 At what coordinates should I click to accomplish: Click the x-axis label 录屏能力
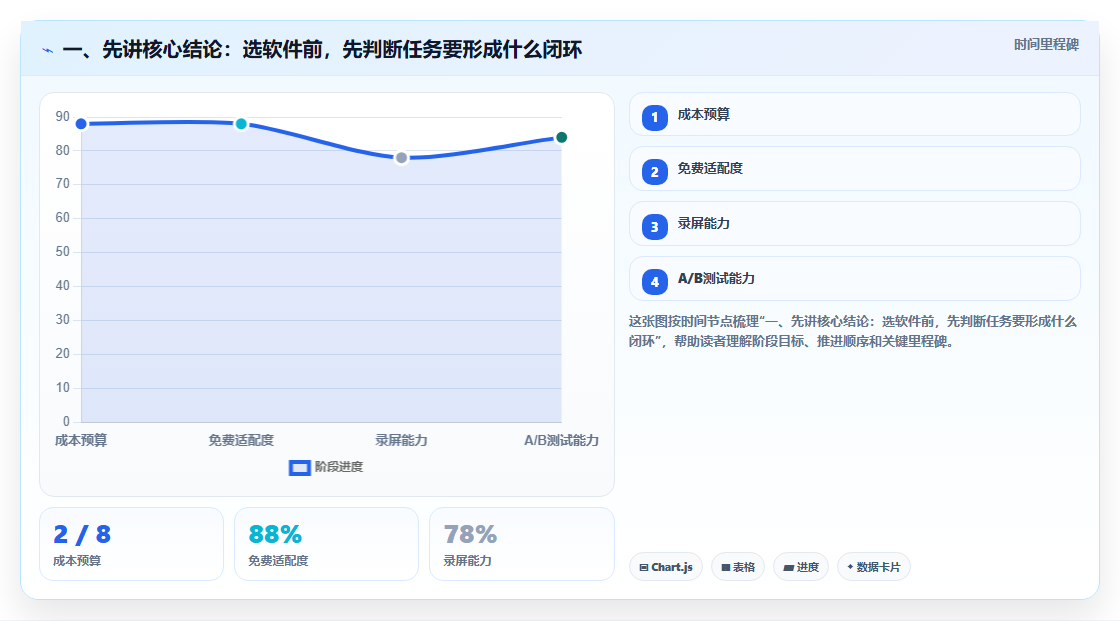401,440
